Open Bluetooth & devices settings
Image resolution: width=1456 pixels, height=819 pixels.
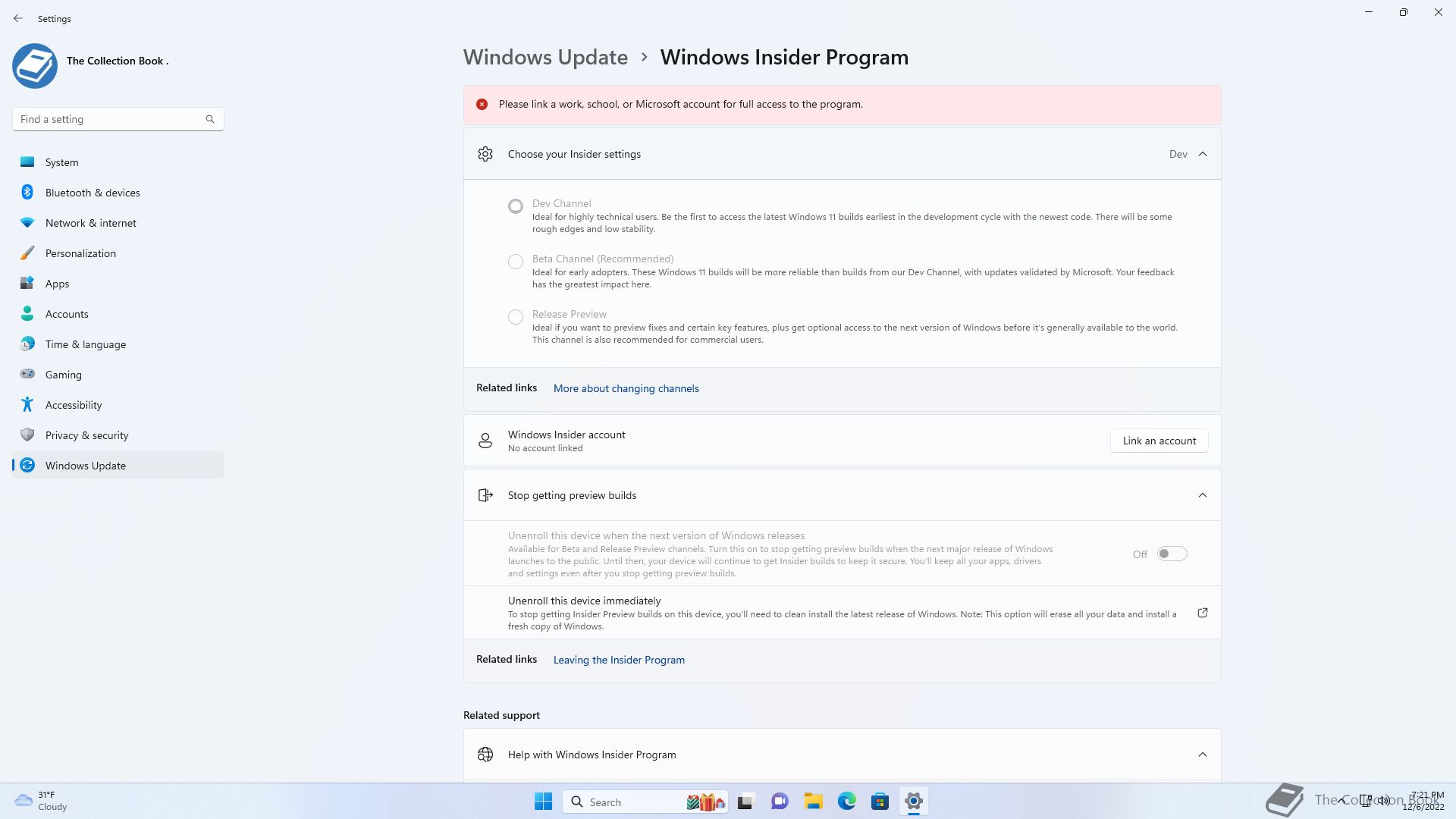click(118, 193)
